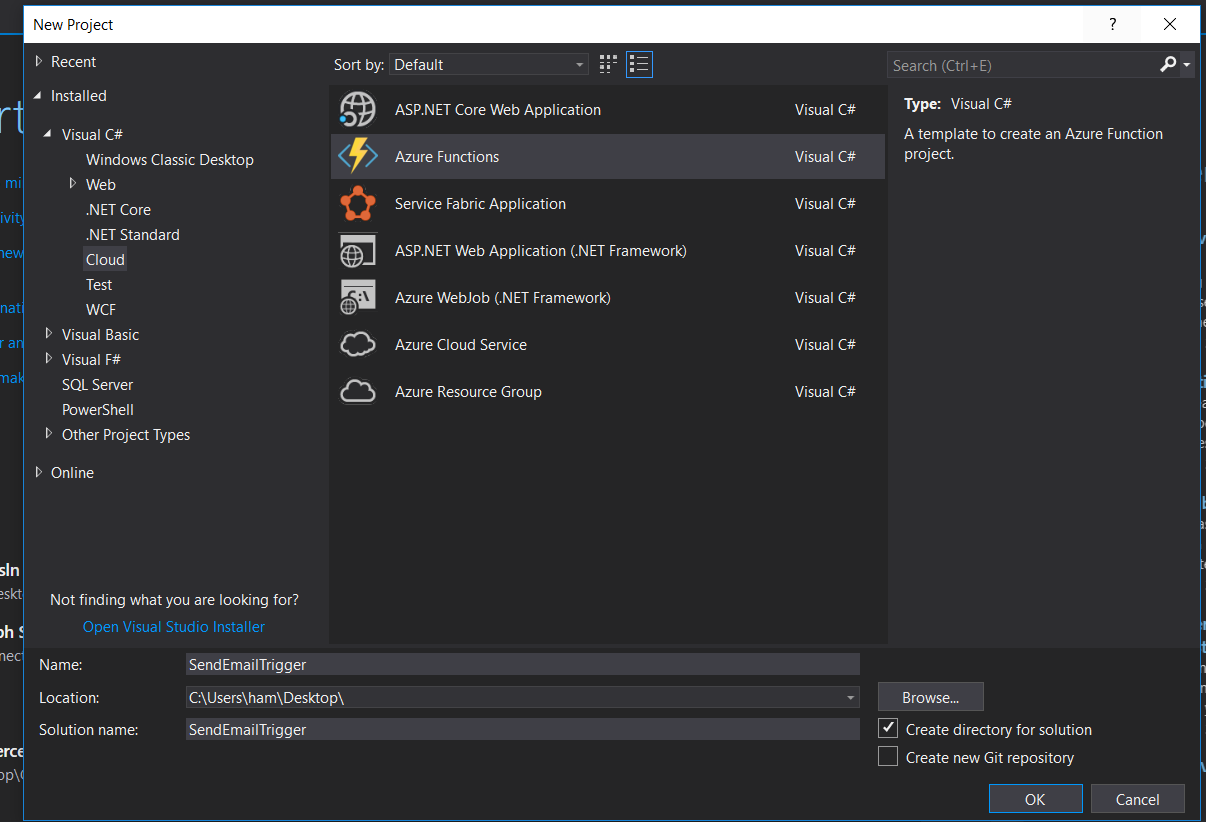Expand the Online node arrow
Screen dimensions: 1206x822
tap(39, 472)
